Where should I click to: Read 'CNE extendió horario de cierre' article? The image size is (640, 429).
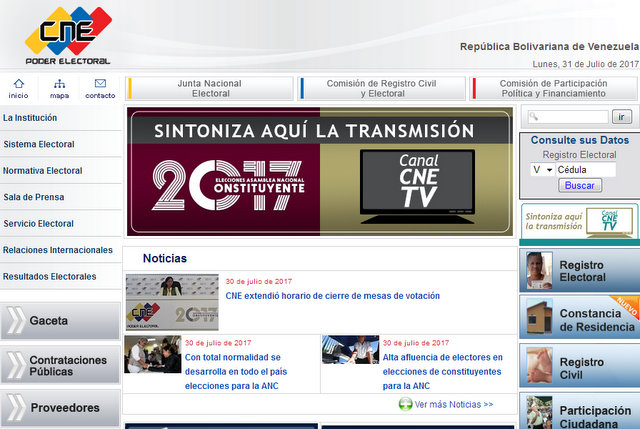333,296
